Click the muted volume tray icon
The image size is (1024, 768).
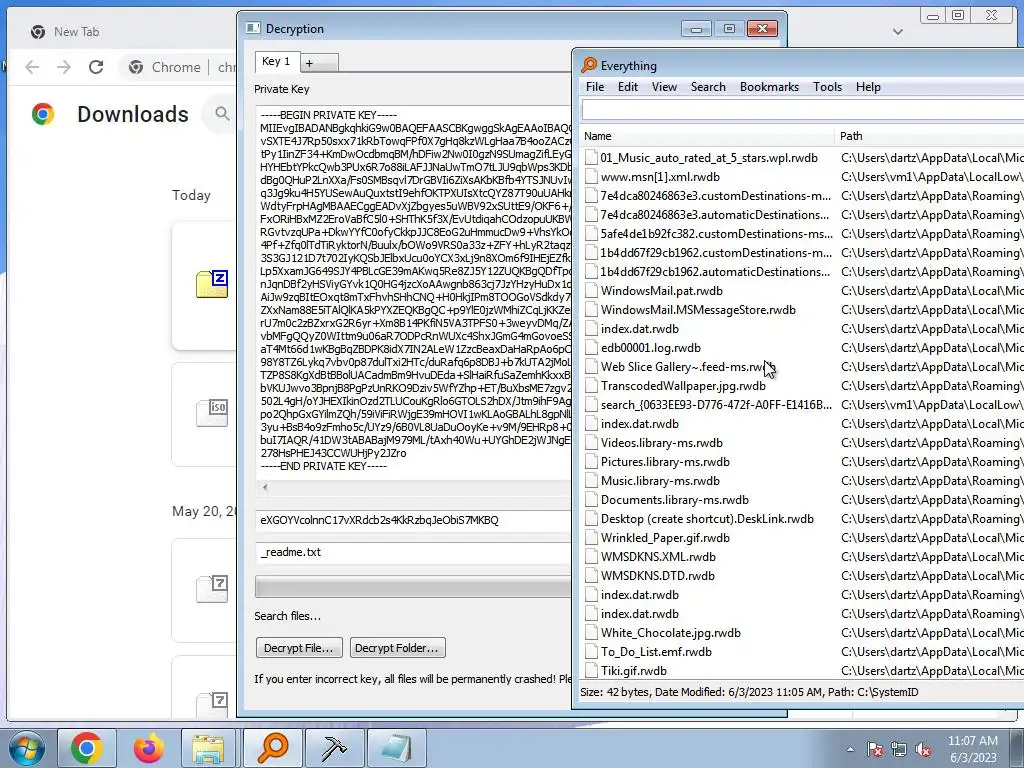(923, 749)
